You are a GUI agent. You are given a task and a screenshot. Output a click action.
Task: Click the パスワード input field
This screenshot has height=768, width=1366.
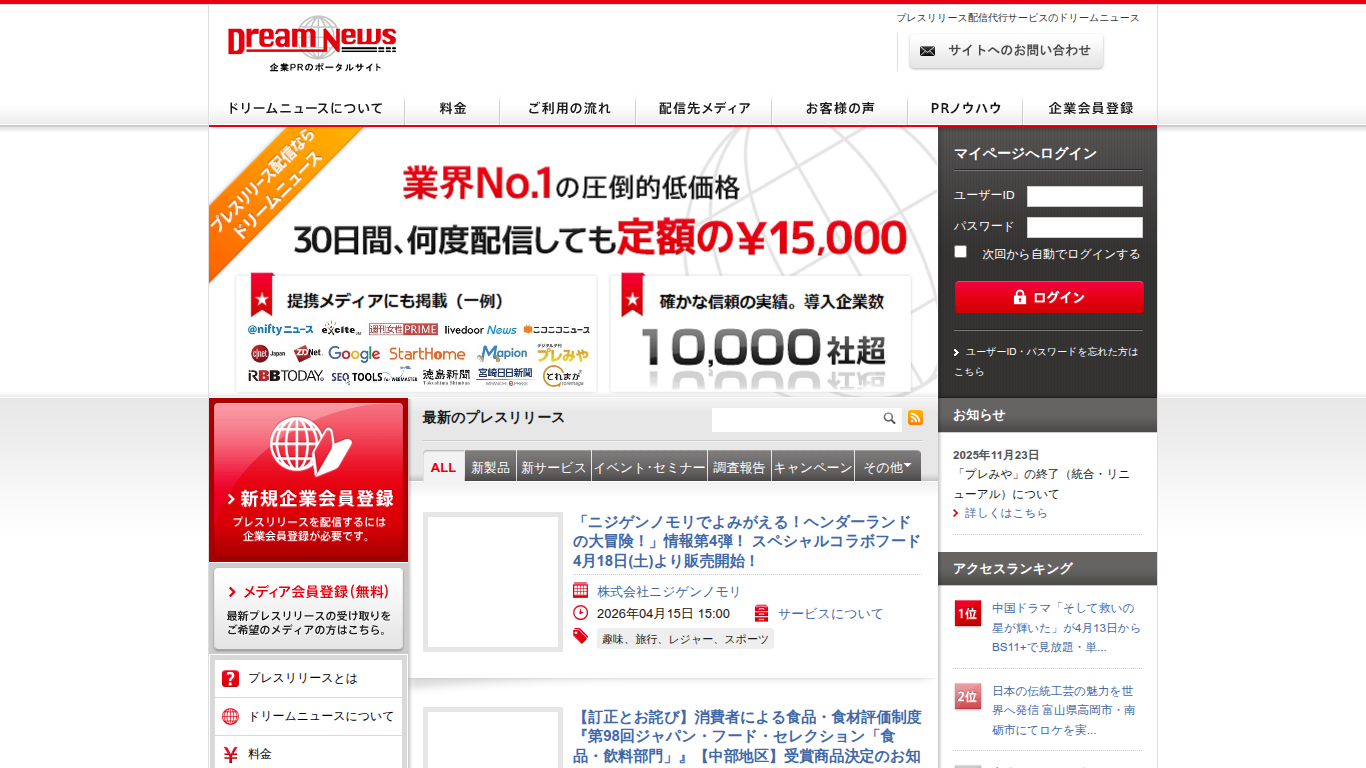coord(1085,227)
